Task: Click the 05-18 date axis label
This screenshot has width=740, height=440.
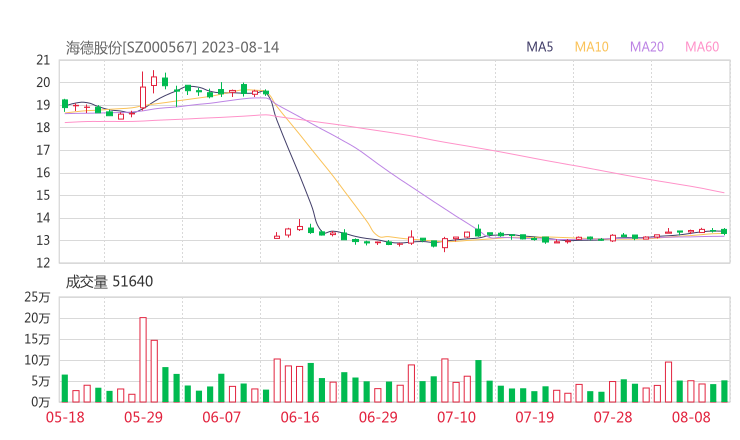Action: pyautogui.click(x=65, y=417)
